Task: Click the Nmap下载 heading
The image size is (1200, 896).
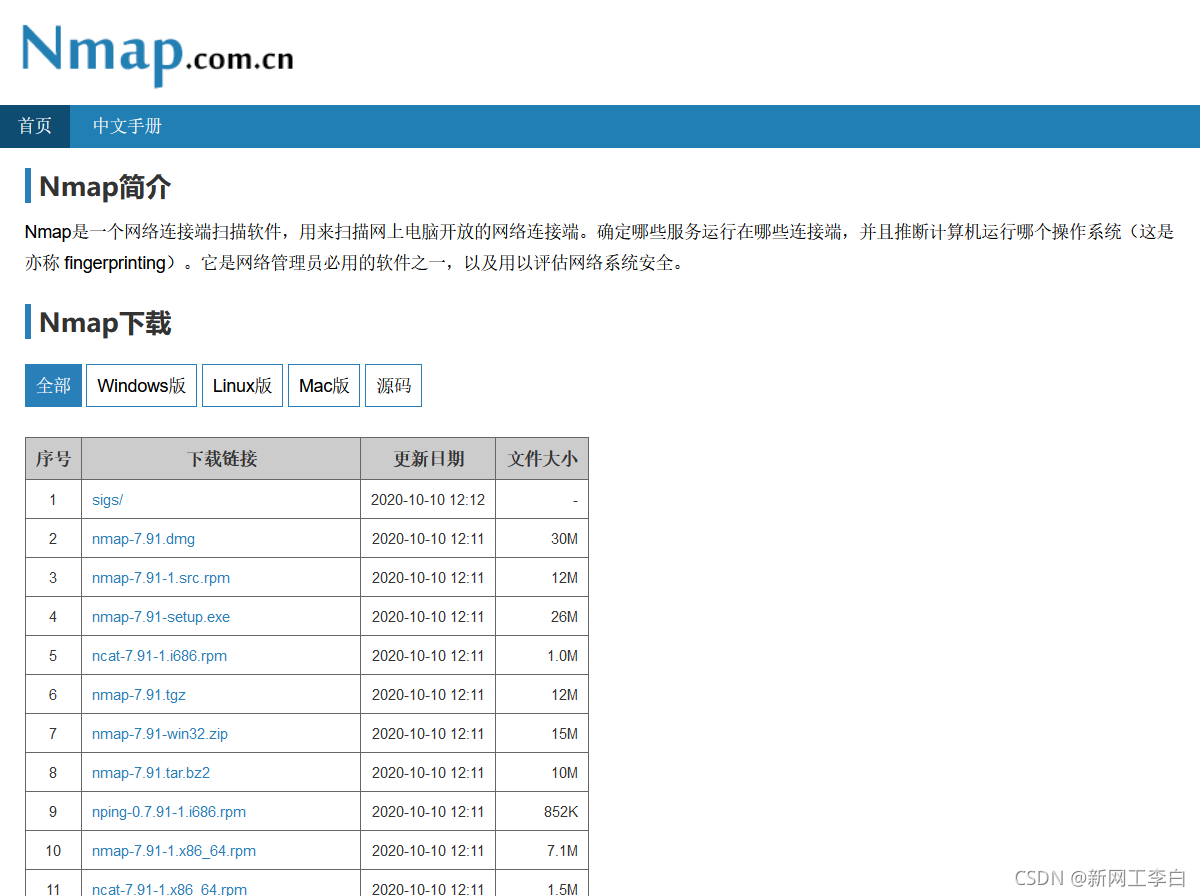Action: [x=105, y=323]
